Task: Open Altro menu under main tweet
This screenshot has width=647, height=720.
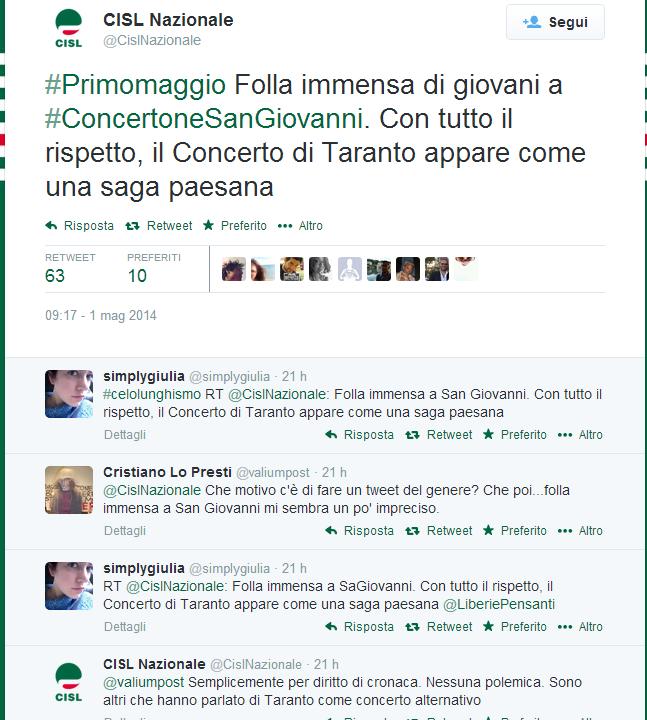Action: point(300,225)
